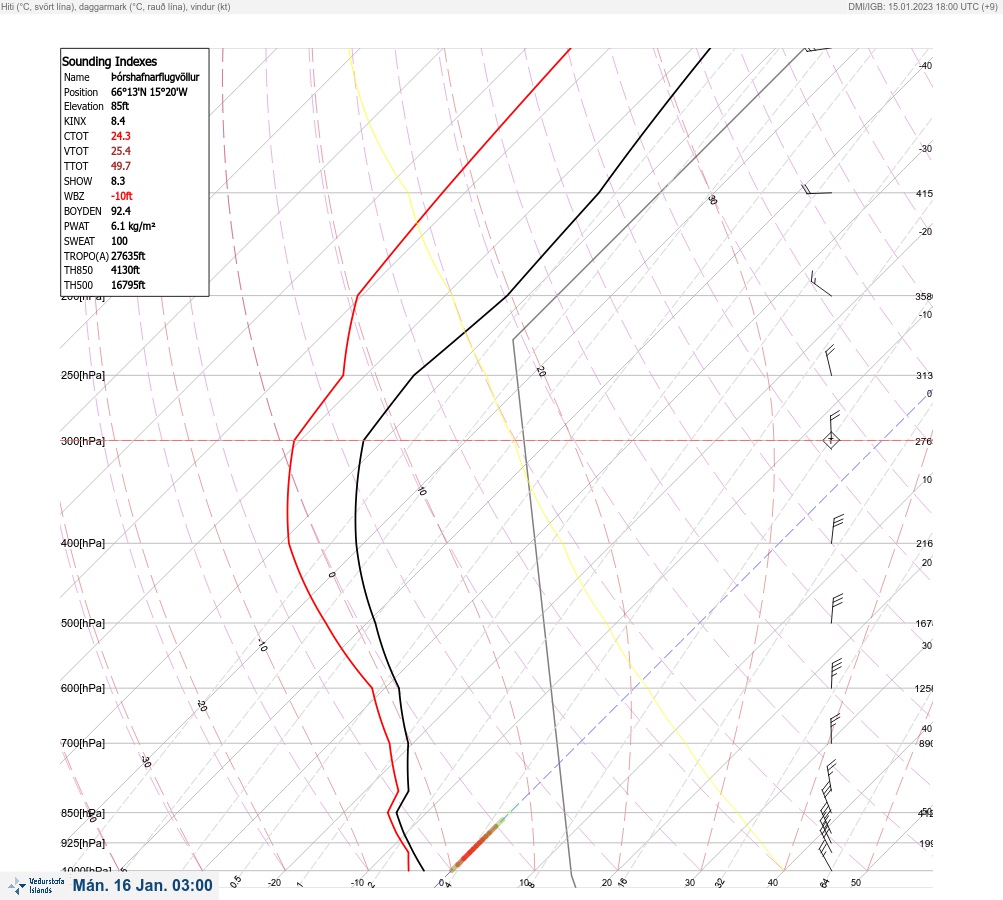
Task: Click the red TTOT value 49.7
Action: (121, 166)
